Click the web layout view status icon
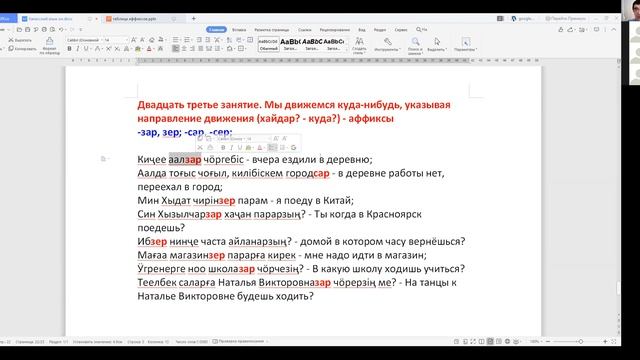640x360 pixels. pos(507,341)
